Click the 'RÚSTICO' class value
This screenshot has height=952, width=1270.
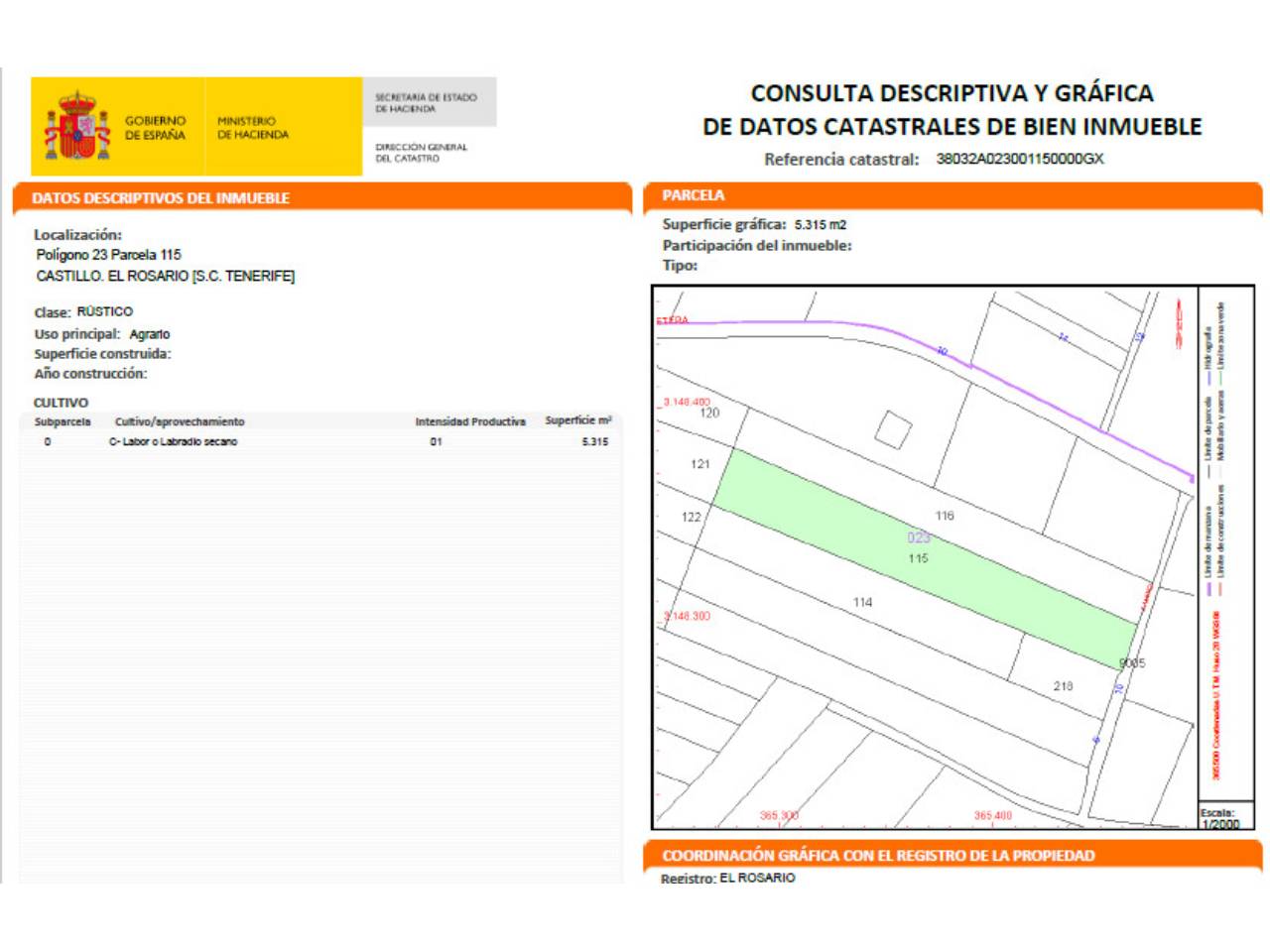104,311
